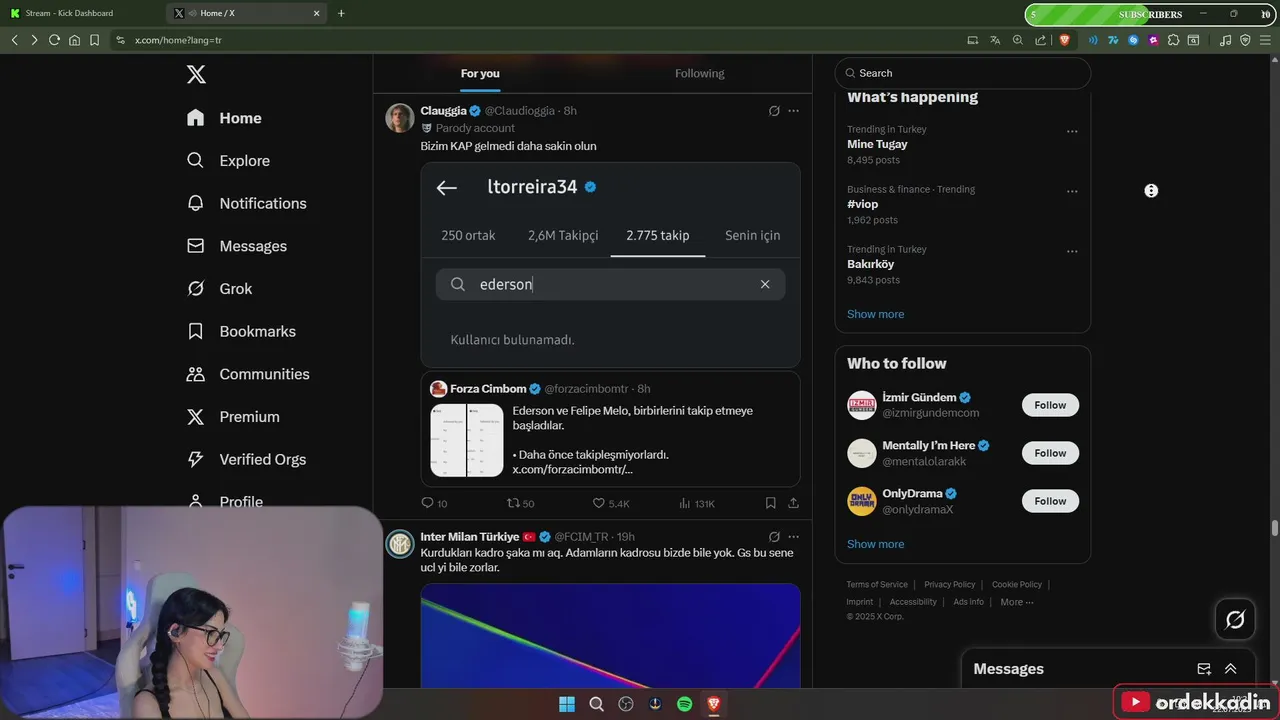The width and height of the screenshot is (1280, 720).
Task: Go to Home in the sidebar
Action: tap(224, 118)
